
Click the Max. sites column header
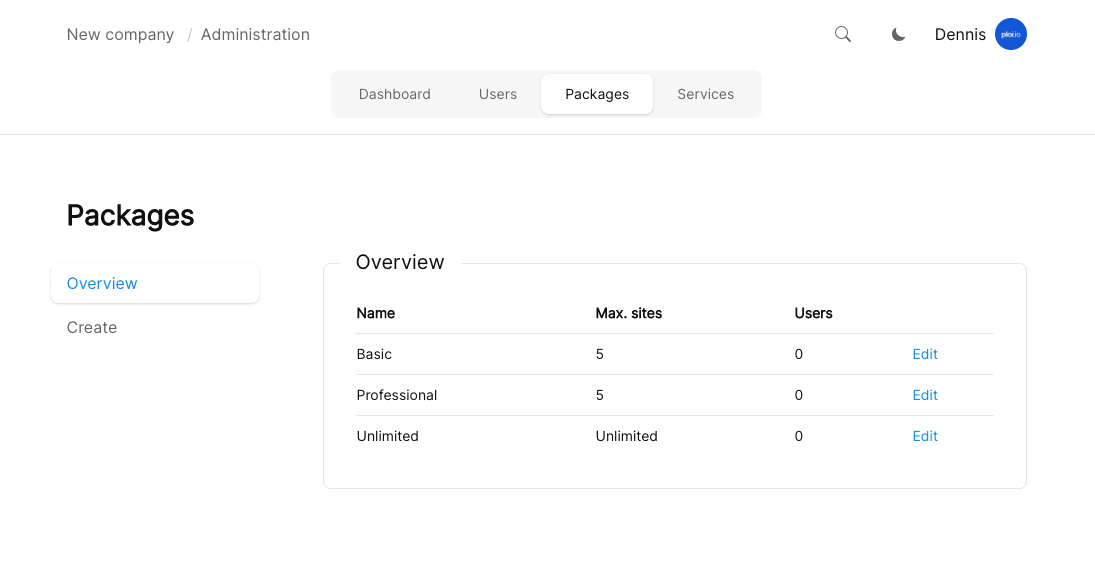(x=628, y=313)
